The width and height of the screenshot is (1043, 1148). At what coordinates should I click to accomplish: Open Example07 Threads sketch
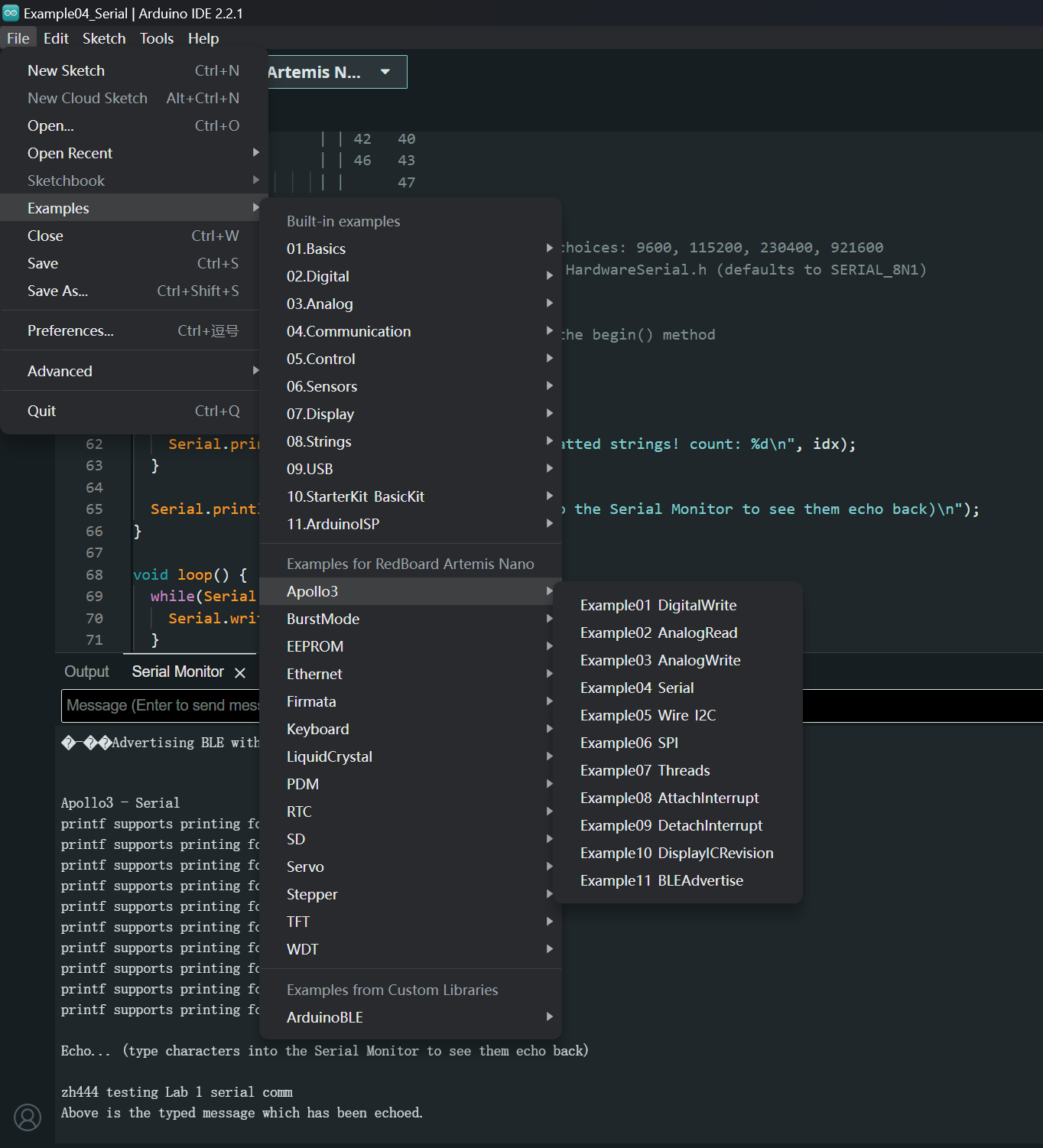[677, 770]
